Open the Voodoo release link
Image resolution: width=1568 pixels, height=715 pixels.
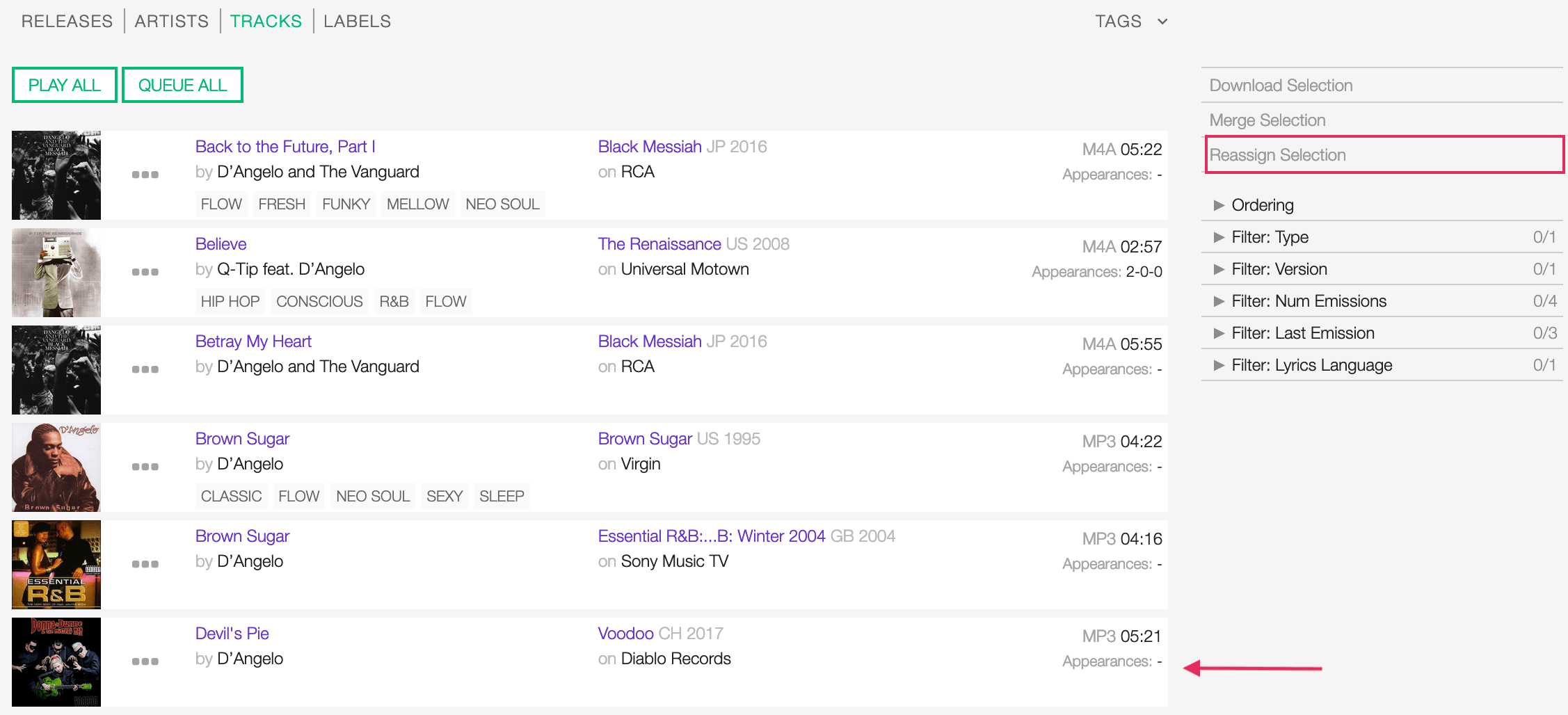pos(625,634)
